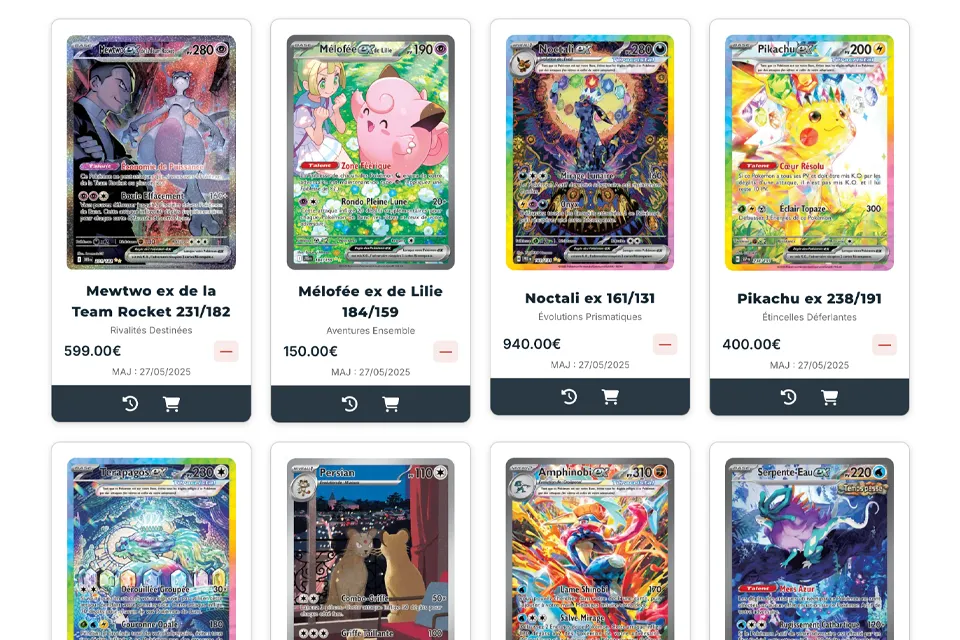Click minus button beside 400.00€ price
Image resolution: width=960 pixels, height=640 pixels.
884,344
